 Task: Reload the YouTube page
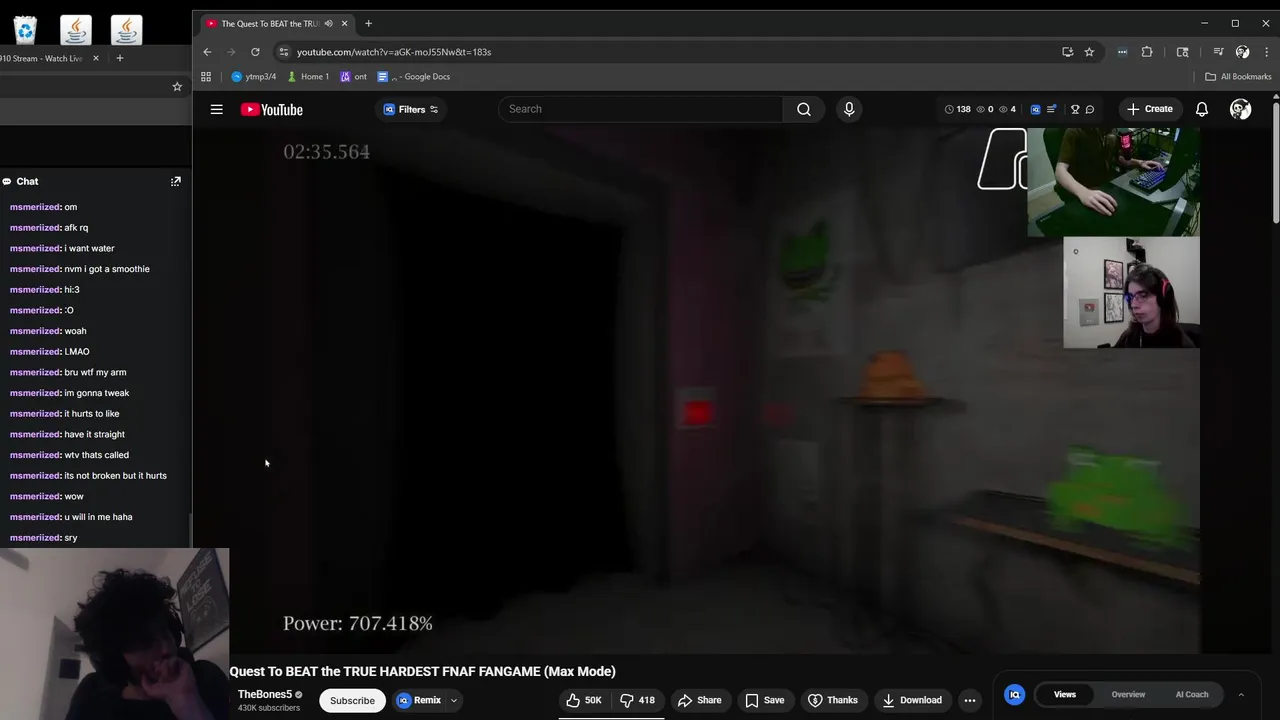pos(255,52)
